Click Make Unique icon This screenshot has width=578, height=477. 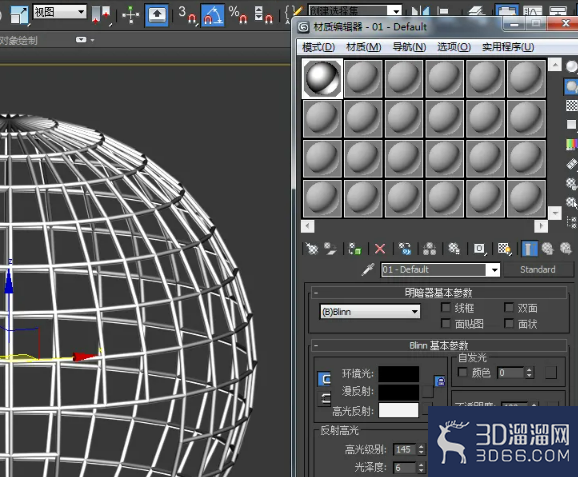click(429, 249)
